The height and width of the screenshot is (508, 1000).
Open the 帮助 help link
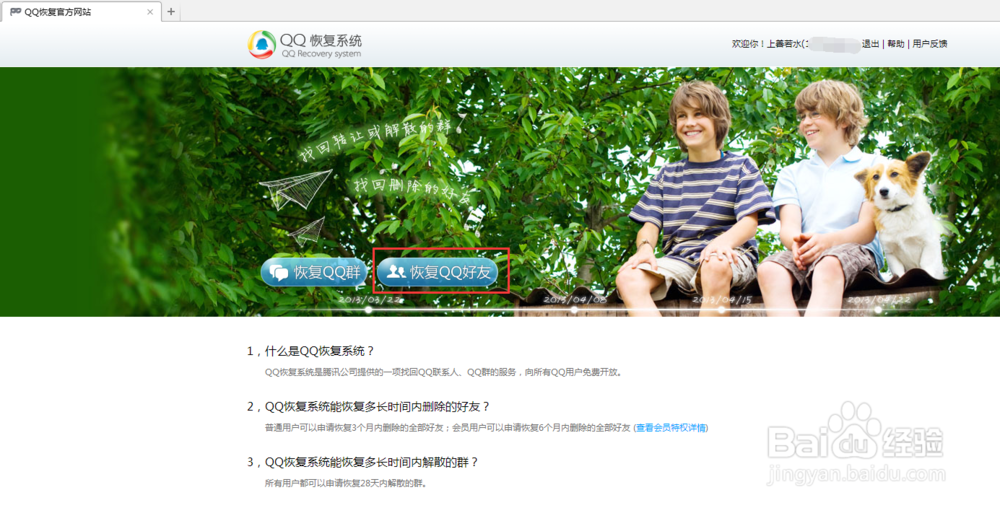[895, 44]
